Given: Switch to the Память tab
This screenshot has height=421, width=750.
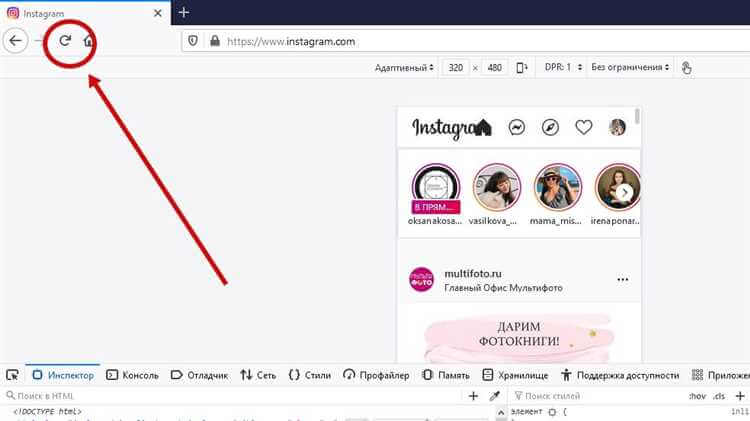Looking at the screenshot, I should [446, 375].
